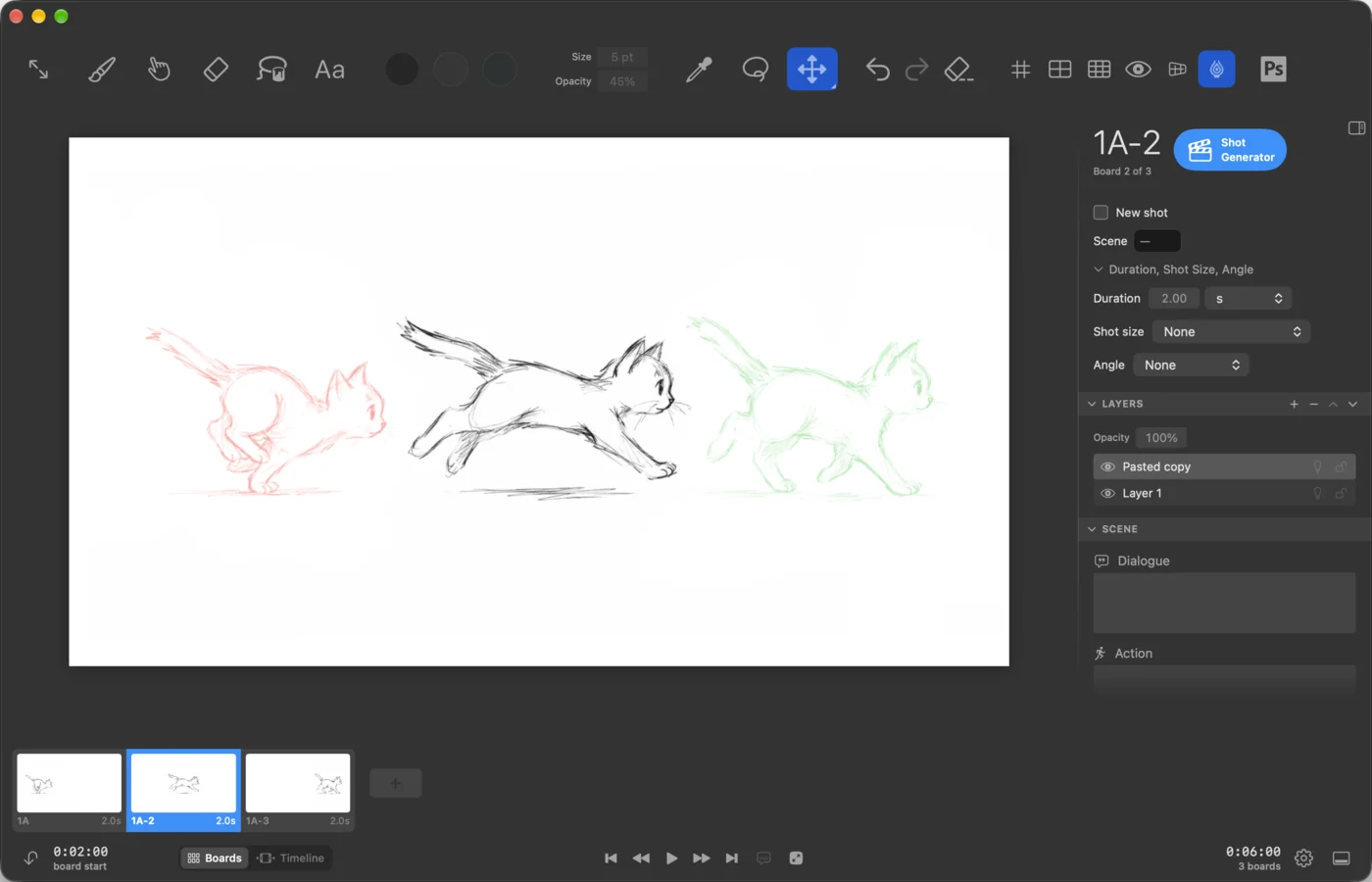Switch to Boards view
This screenshot has width=1372, height=882.
[x=215, y=858]
